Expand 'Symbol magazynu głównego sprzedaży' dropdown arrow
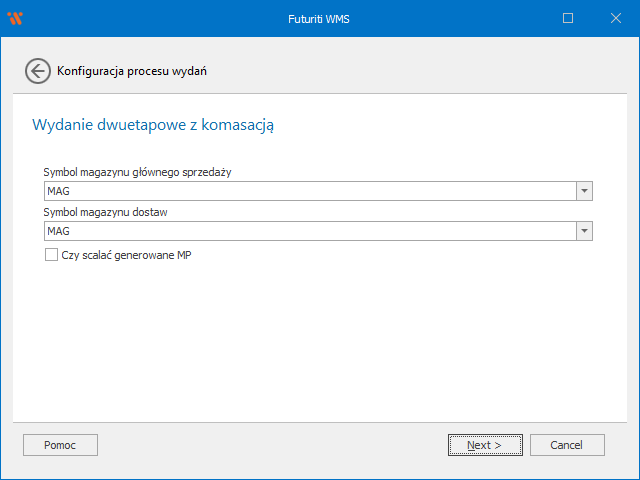 [584, 191]
